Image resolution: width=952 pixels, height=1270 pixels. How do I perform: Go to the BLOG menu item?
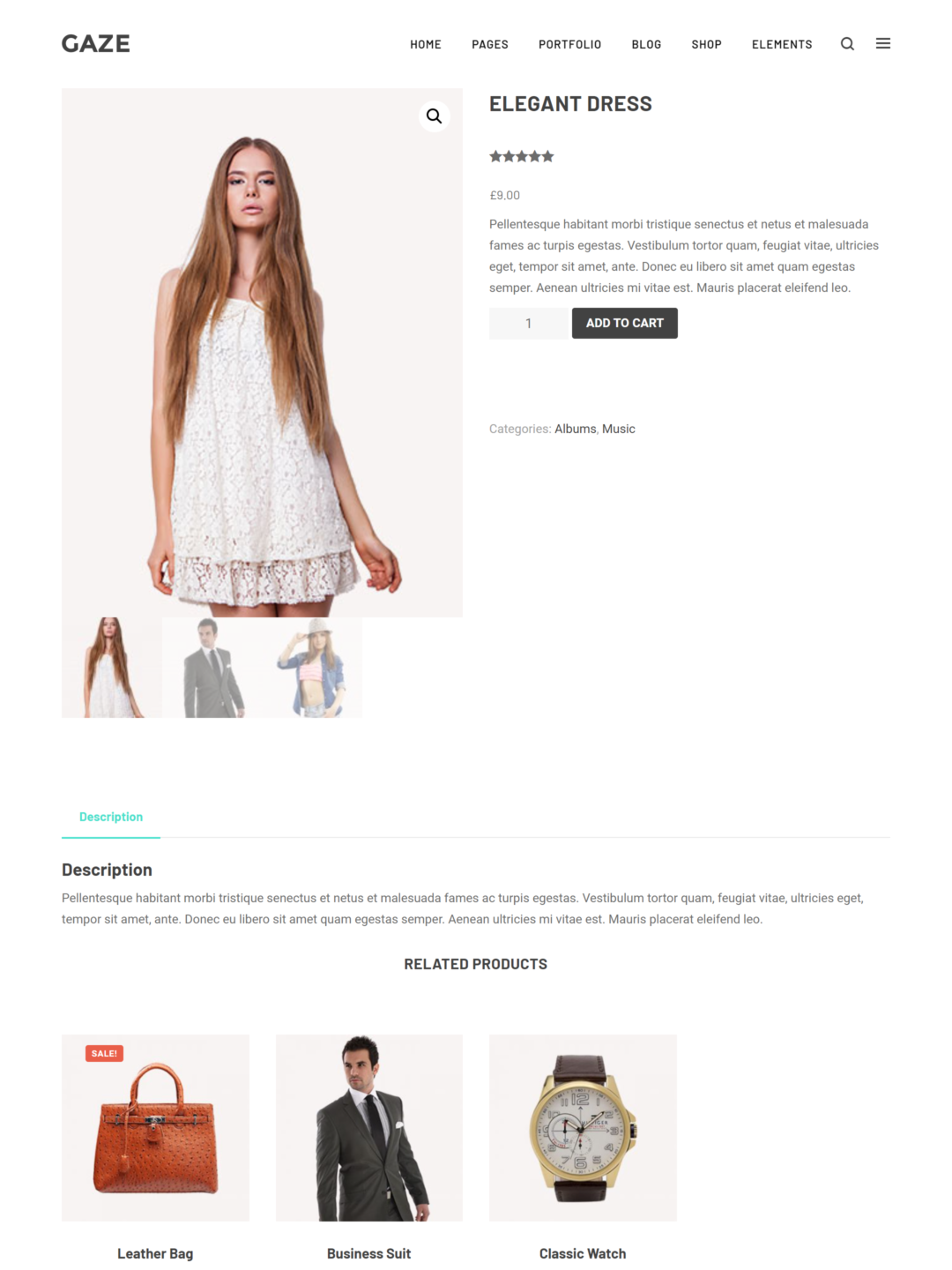coord(646,44)
